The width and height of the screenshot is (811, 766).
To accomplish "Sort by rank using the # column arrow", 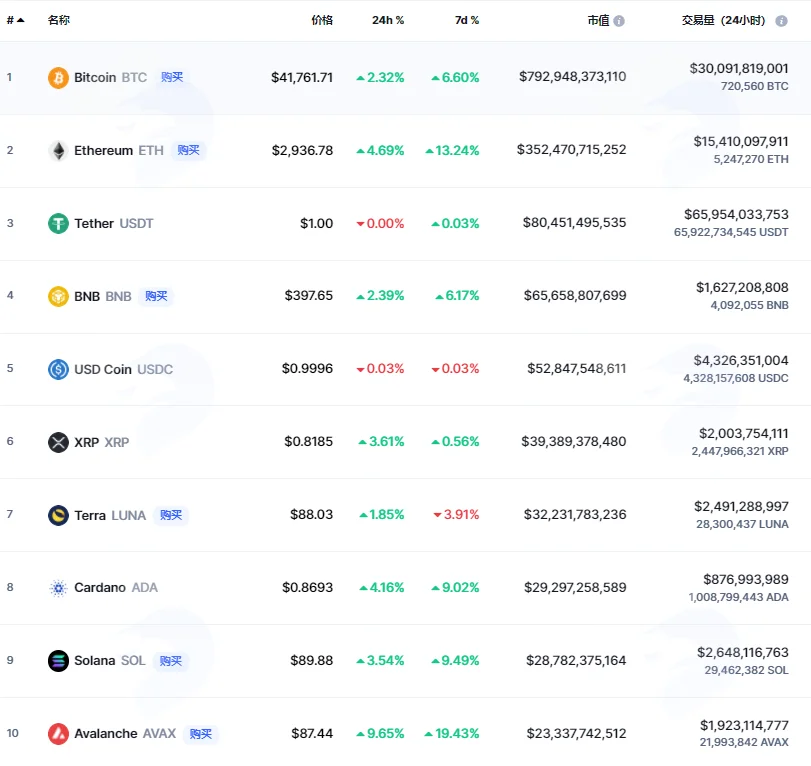I will coord(16,20).
